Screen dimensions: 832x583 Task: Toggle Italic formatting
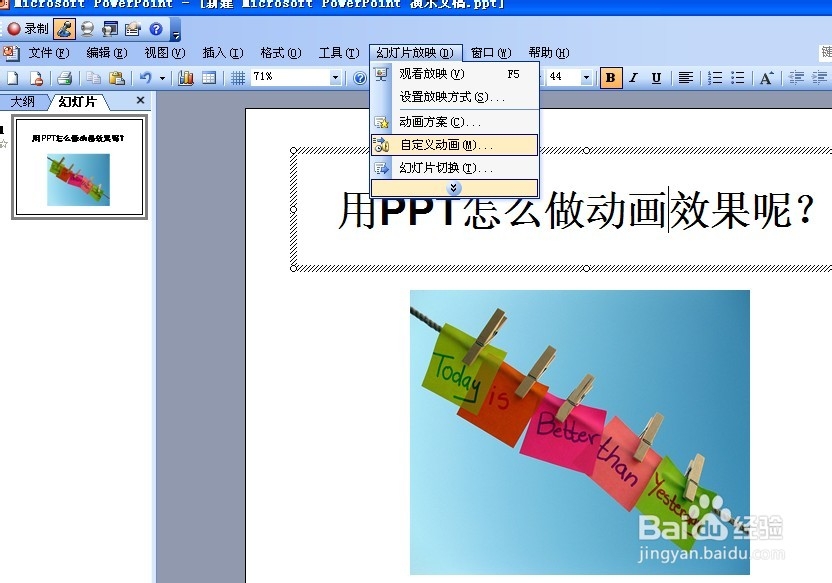tap(633, 78)
